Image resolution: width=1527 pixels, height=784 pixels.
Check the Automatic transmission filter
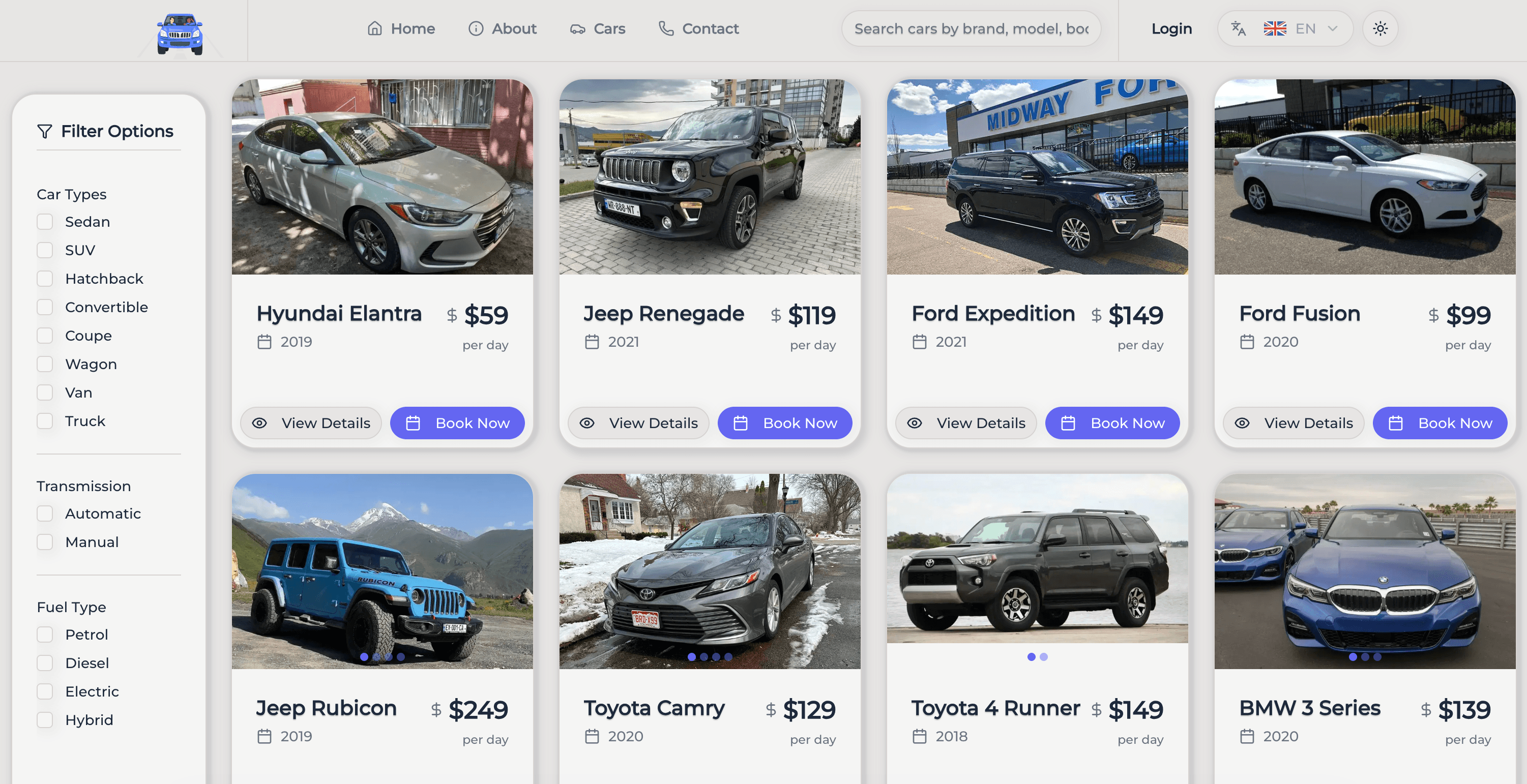(45, 513)
